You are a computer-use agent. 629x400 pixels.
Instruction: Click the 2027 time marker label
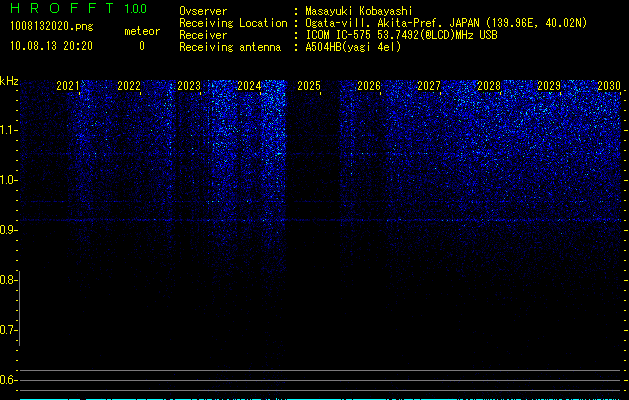[x=429, y=86]
